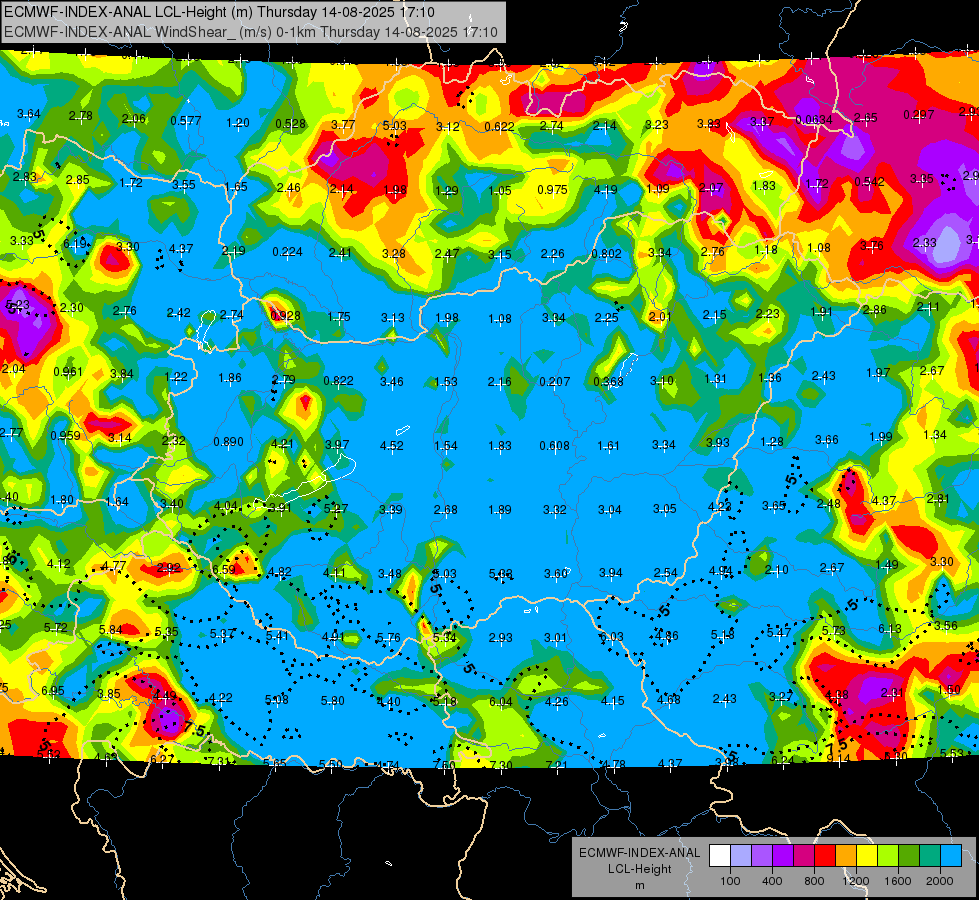Screen dimensions: 979x900
Task: Click the wind shear value 0.0634
Action: tap(814, 120)
